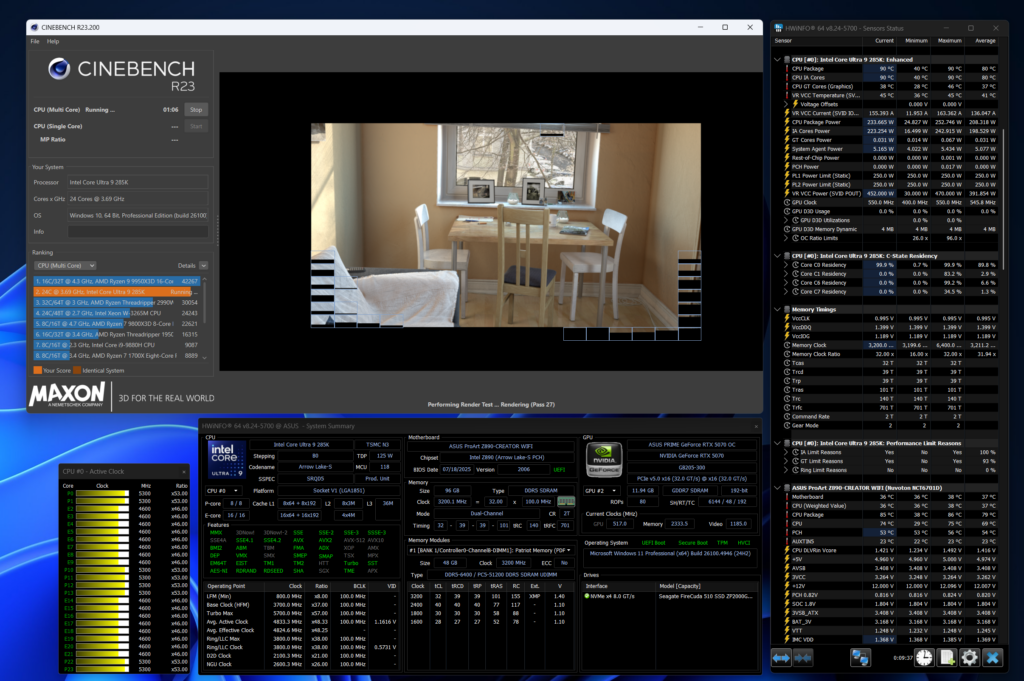Click the chip icon of C-State Residency group
The width and height of the screenshot is (1024, 681).
[787, 256]
